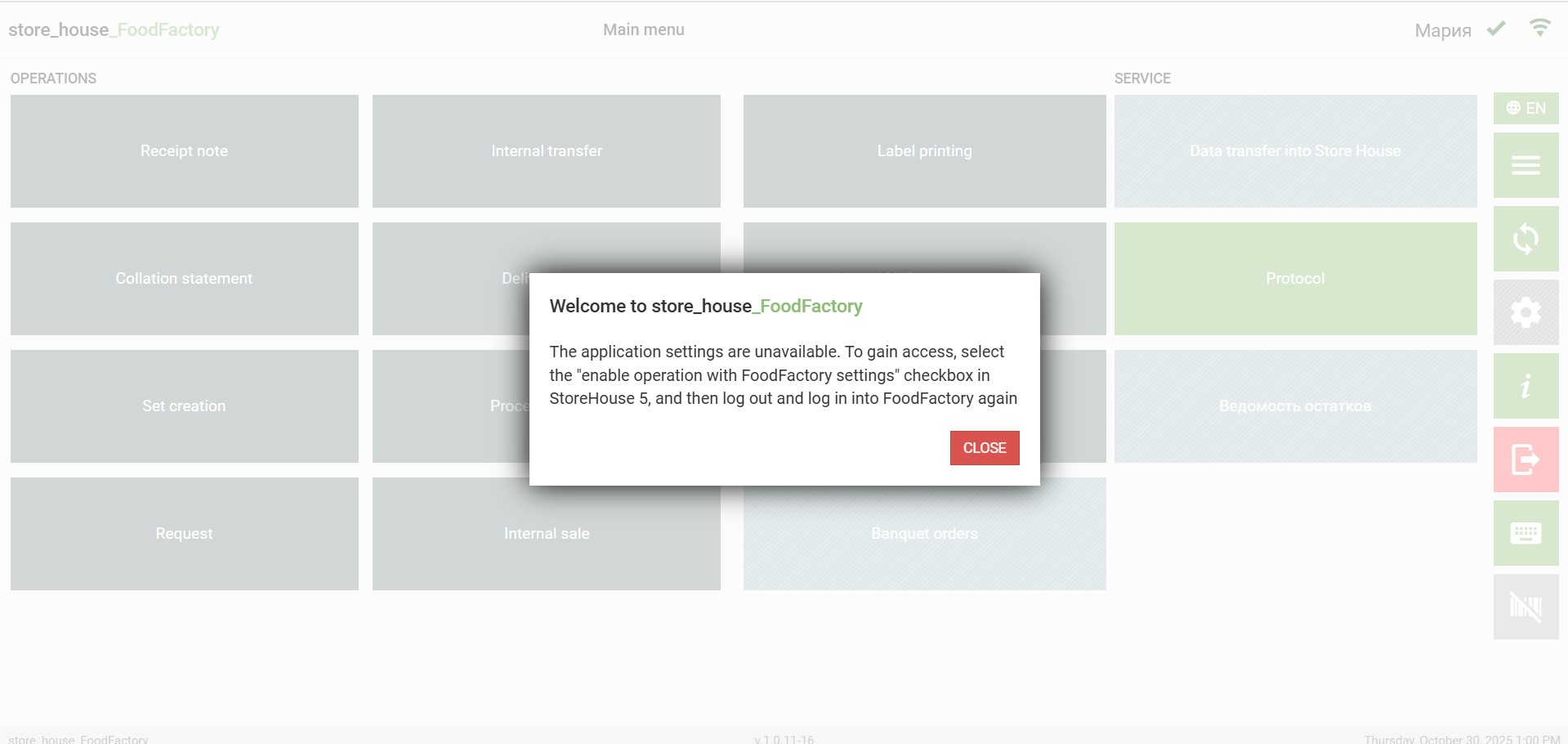Click the Wi-Fi connection status icon
Image resolution: width=1568 pixels, height=744 pixels.
1539,29
